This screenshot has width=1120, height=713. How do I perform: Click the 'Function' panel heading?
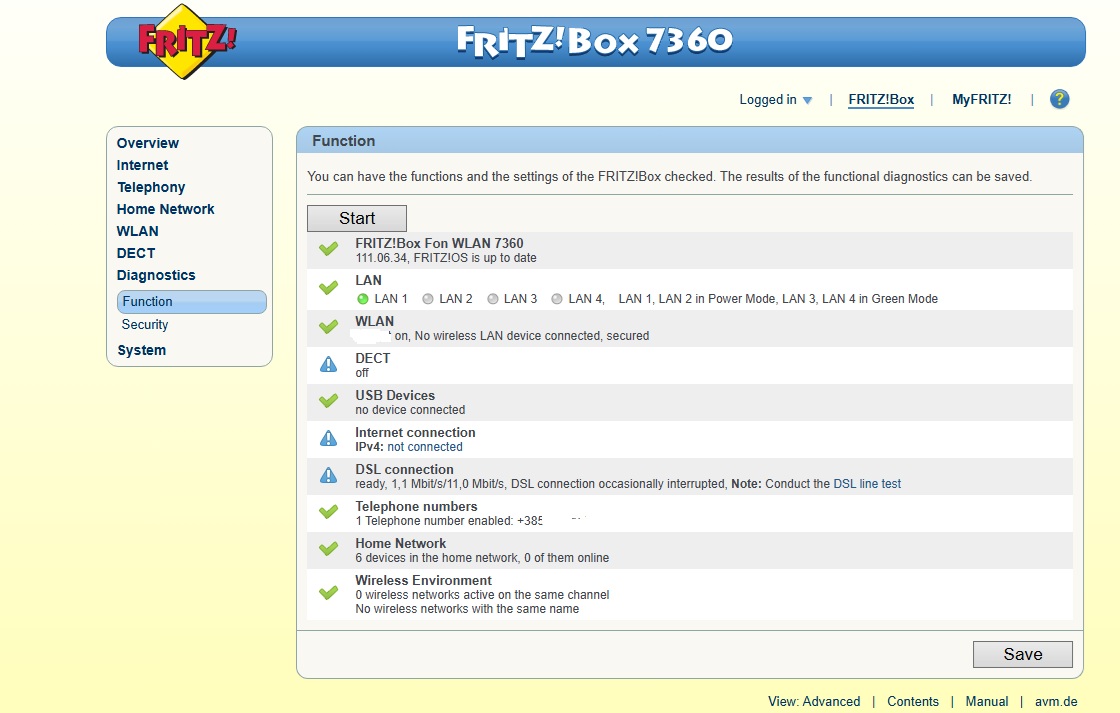(x=344, y=141)
